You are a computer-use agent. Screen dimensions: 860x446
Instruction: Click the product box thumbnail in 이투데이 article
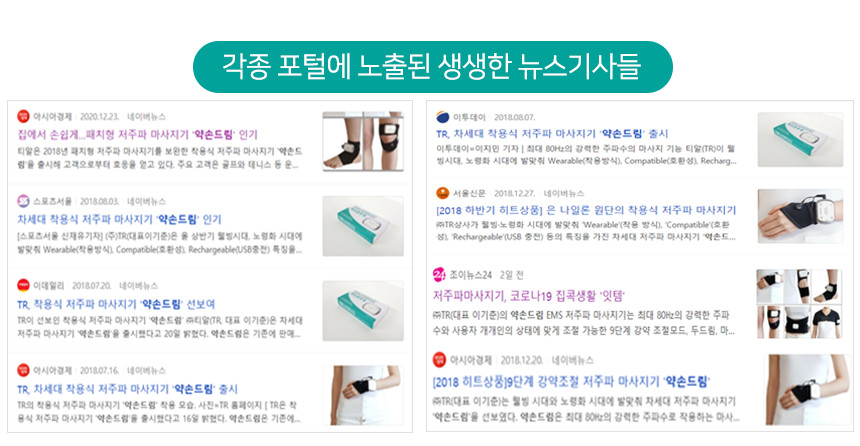click(800, 139)
